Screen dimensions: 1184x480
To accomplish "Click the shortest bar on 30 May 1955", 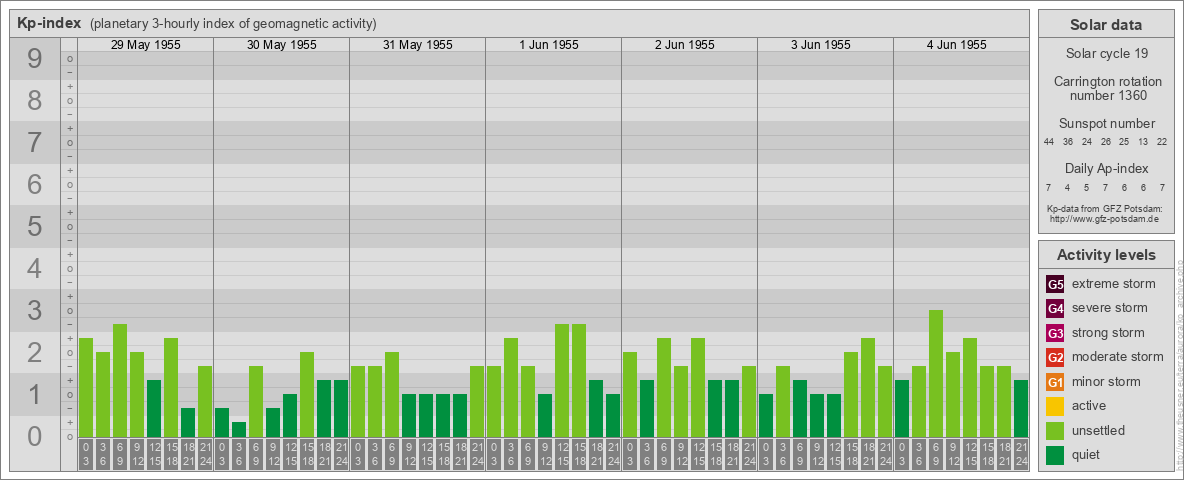I will click(x=239, y=429).
